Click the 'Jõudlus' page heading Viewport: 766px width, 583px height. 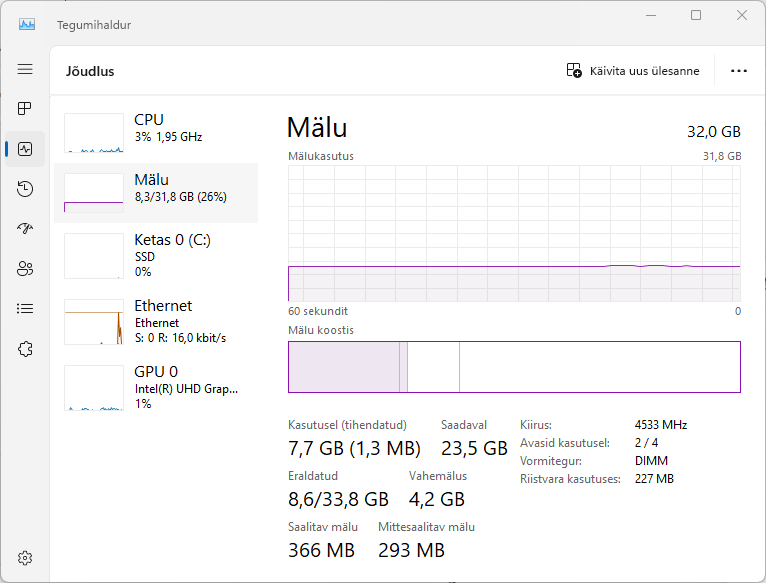tap(90, 71)
